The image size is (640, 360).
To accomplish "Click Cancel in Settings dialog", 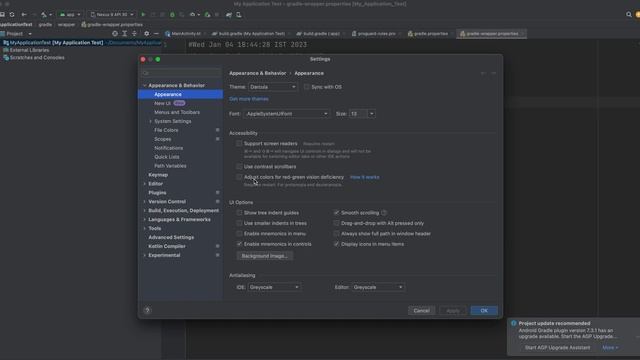I will 422,311.
